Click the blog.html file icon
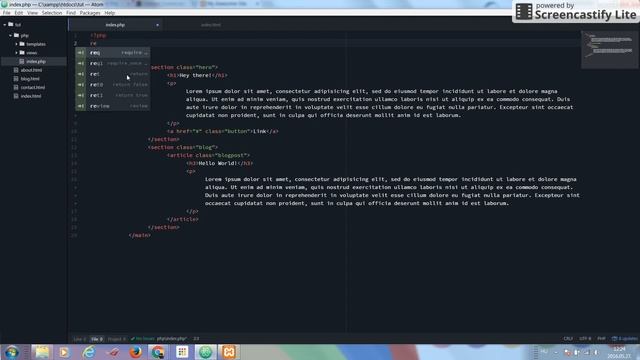 point(16,79)
